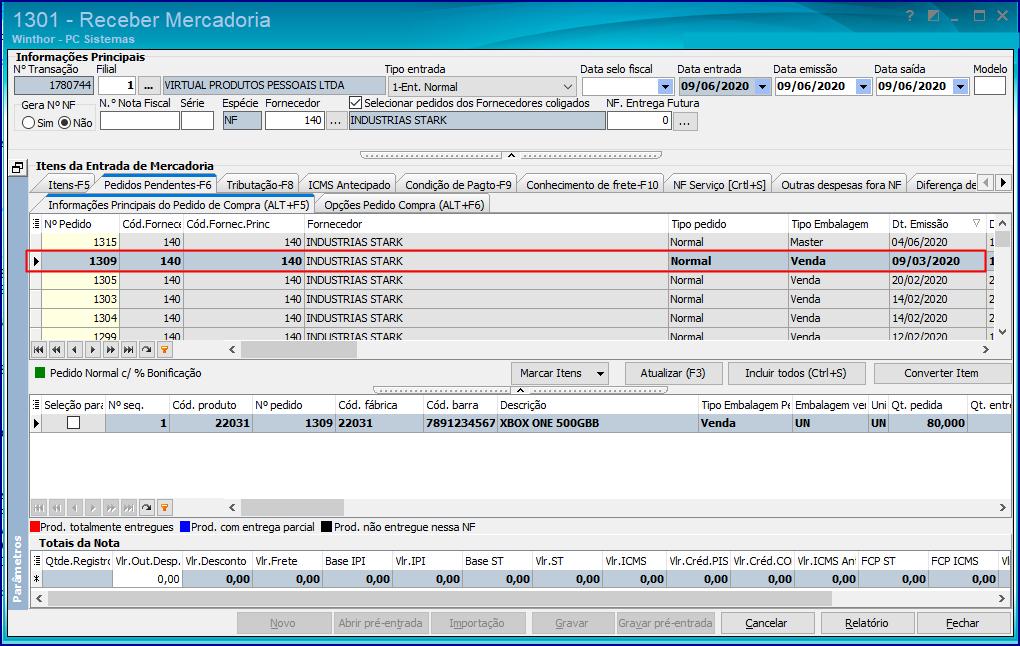
Task: Open column chooser icon beside Qtde.Registro header
Action: coord(36,561)
